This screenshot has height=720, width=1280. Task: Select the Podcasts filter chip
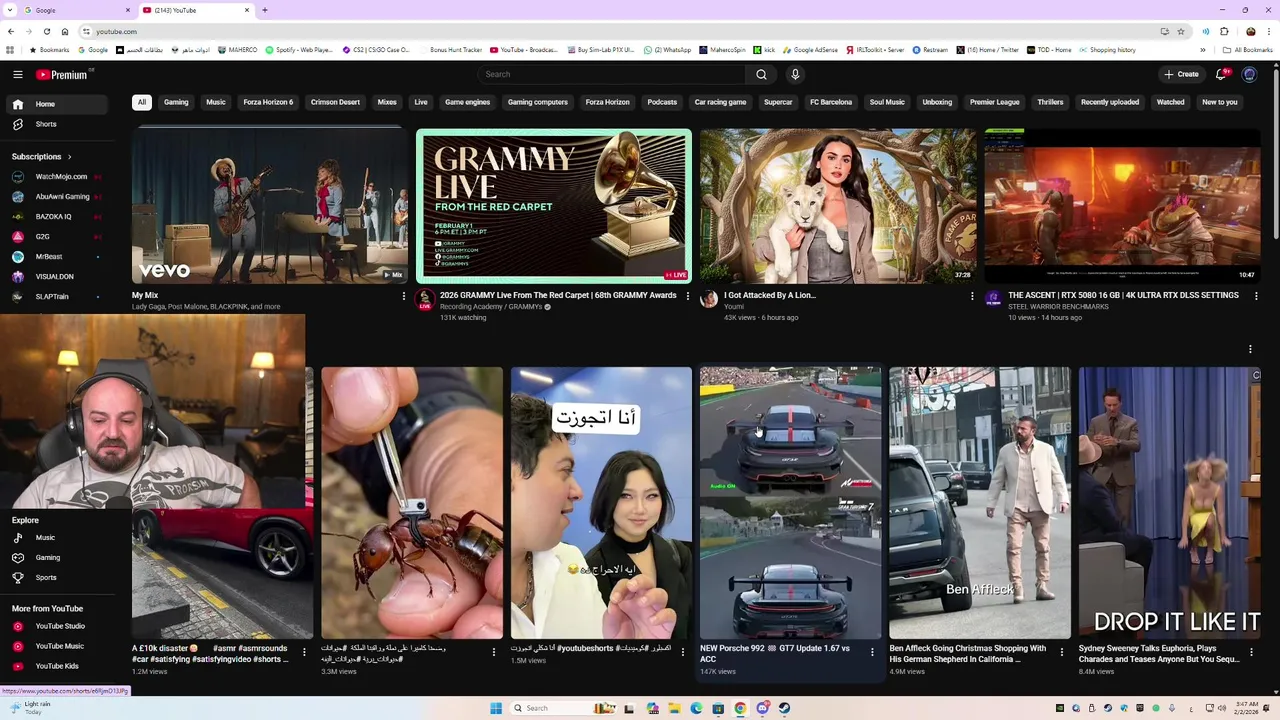pyautogui.click(x=662, y=102)
